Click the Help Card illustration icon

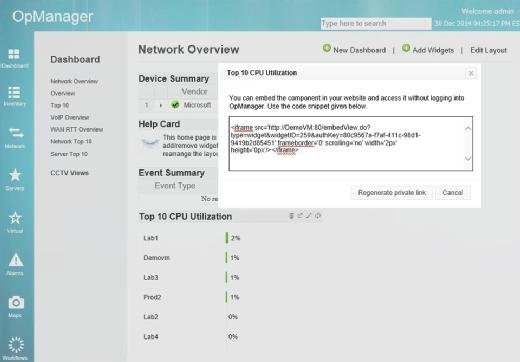(150, 143)
